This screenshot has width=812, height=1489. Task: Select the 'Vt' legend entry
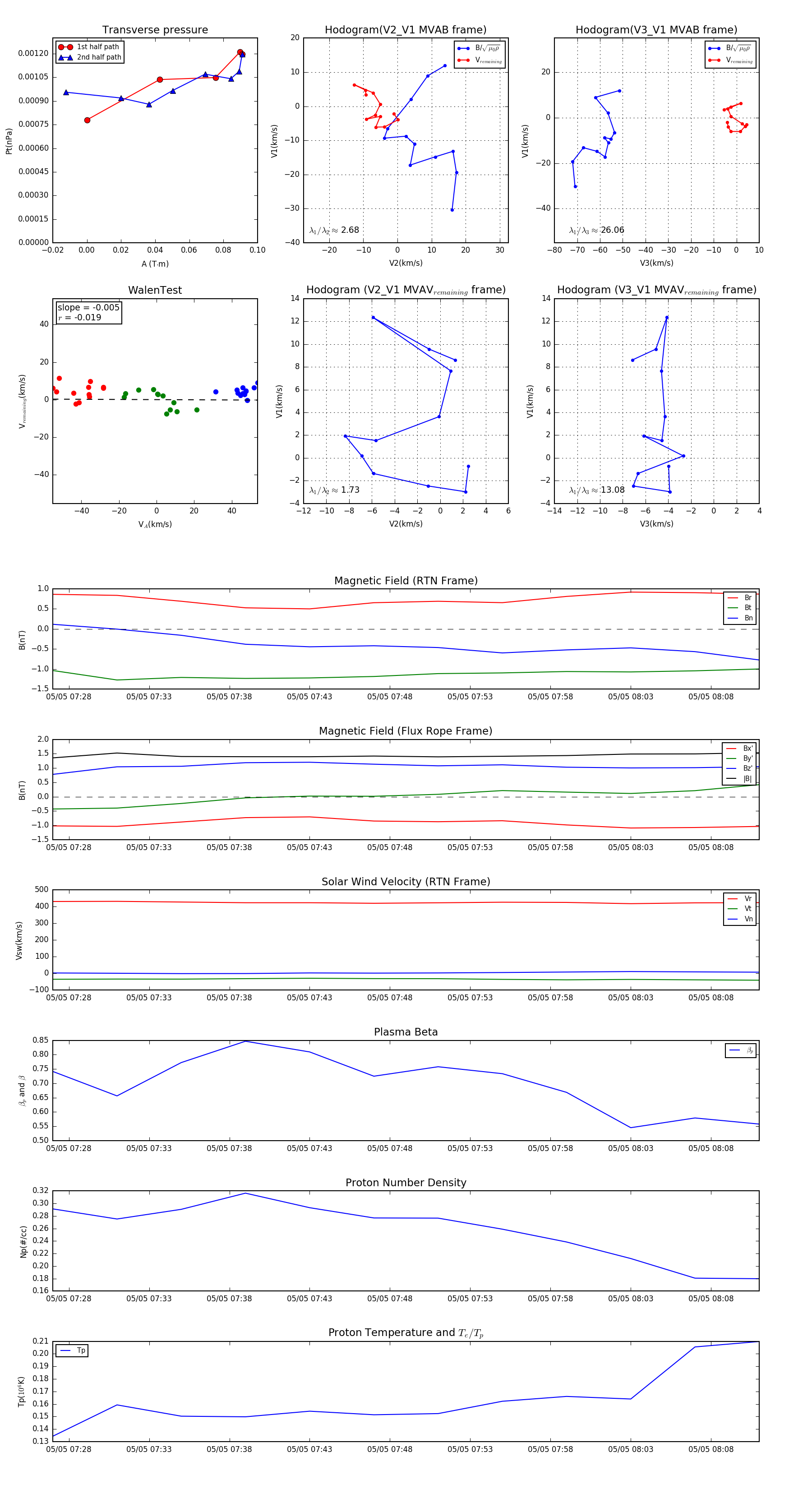click(740, 909)
